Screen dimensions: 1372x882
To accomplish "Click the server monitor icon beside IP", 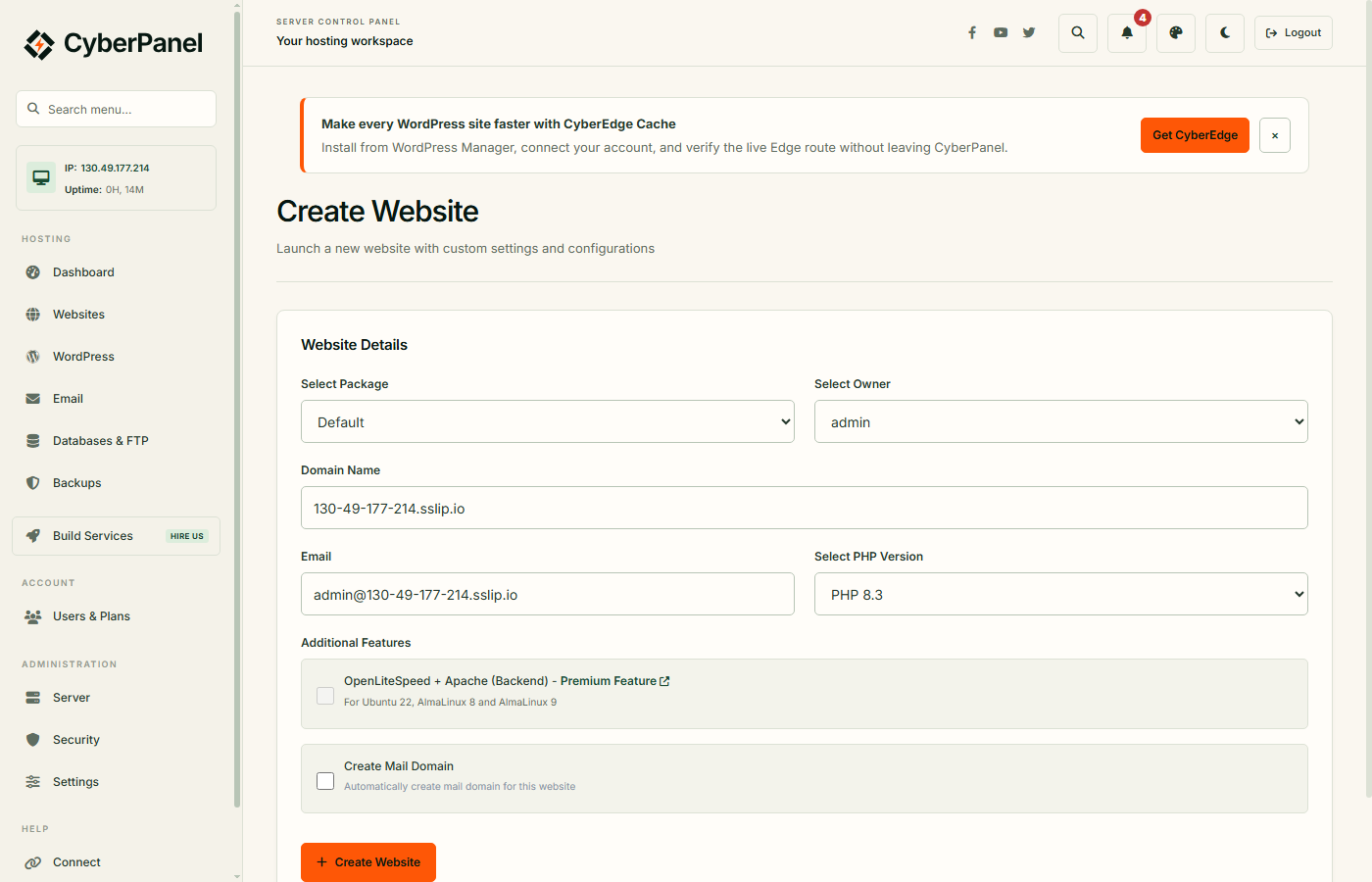I will click(x=41, y=177).
